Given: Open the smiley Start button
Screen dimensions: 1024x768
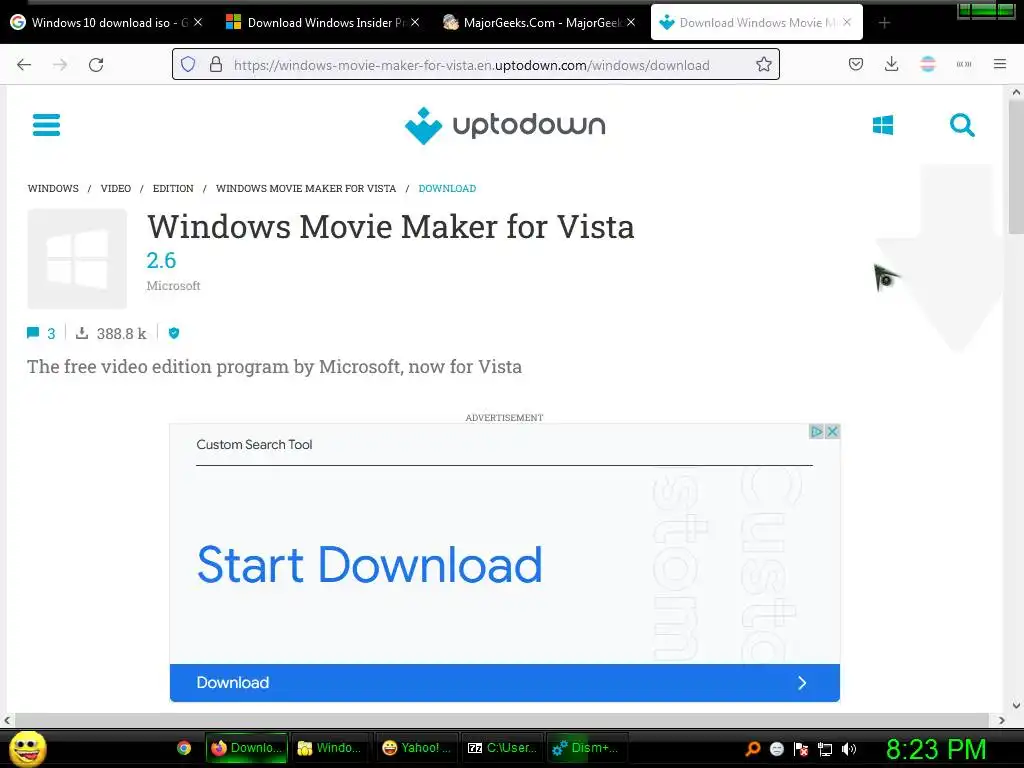Looking at the screenshot, I should (28, 748).
